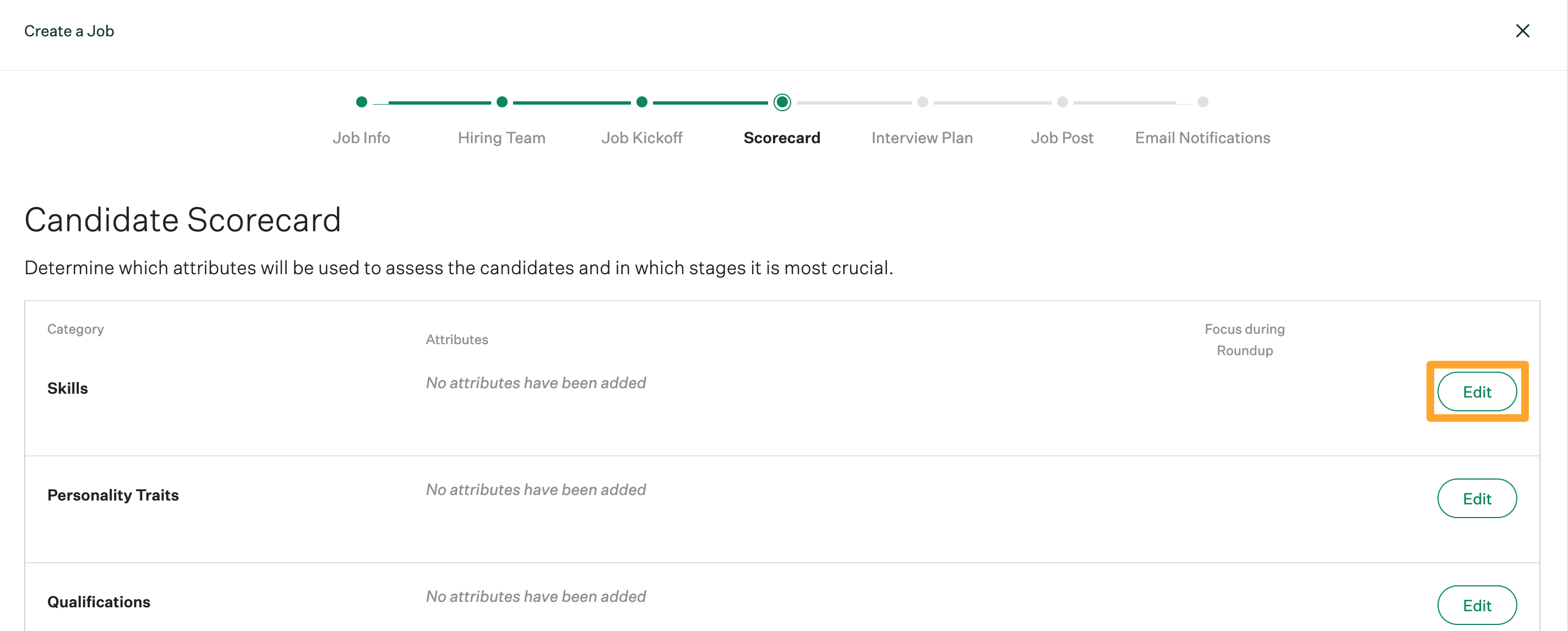The image size is (1568, 631).
Task: Close the Create a Job dialog
Action: pyautogui.click(x=1522, y=31)
